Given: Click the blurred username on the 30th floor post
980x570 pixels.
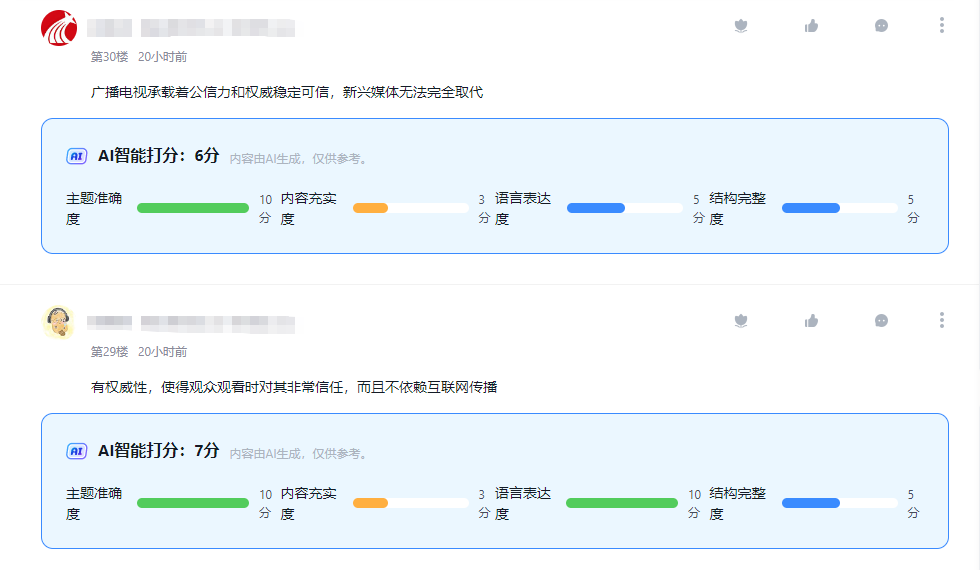Looking at the screenshot, I should pyautogui.click(x=190, y=28).
